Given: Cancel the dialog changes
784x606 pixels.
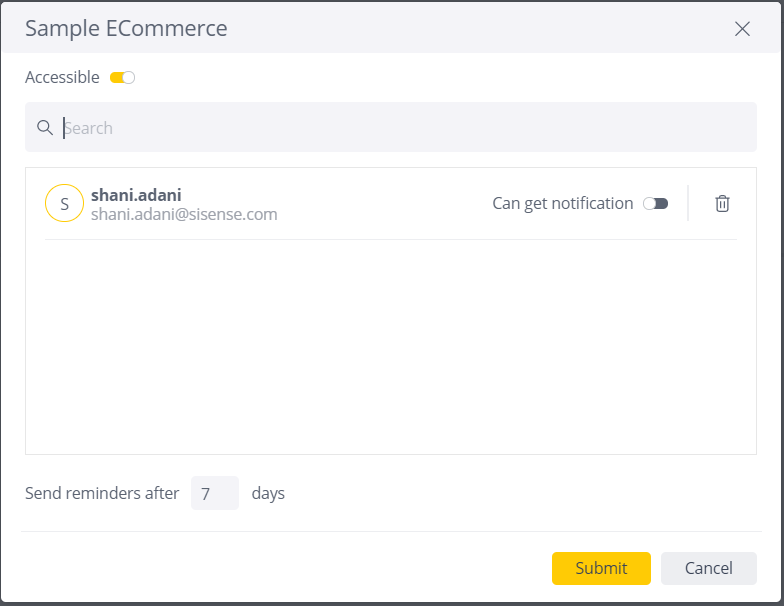Looking at the screenshot, I should (708, 568).
